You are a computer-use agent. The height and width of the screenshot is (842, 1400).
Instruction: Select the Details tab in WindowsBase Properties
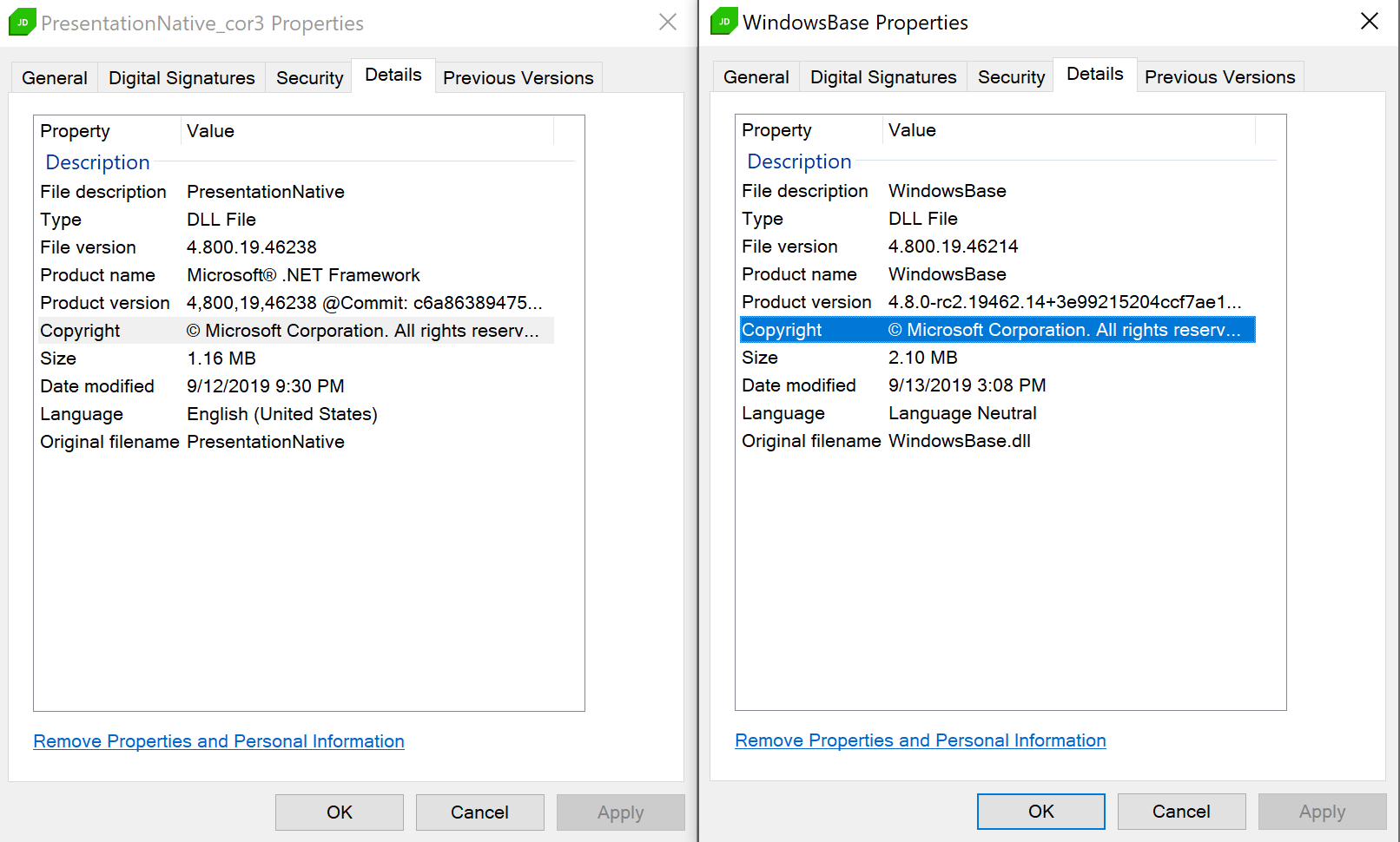coord(1094,74)
